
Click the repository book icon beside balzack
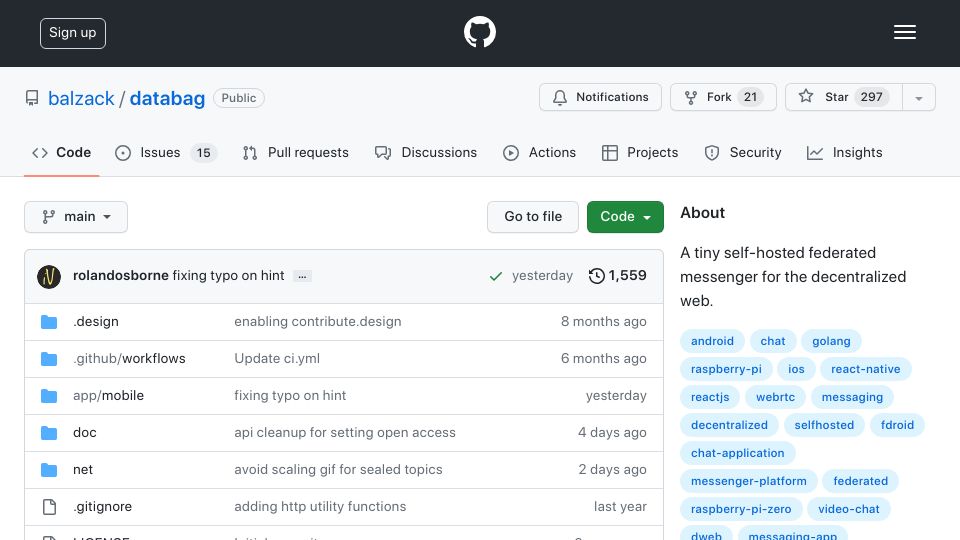[32, 98]
